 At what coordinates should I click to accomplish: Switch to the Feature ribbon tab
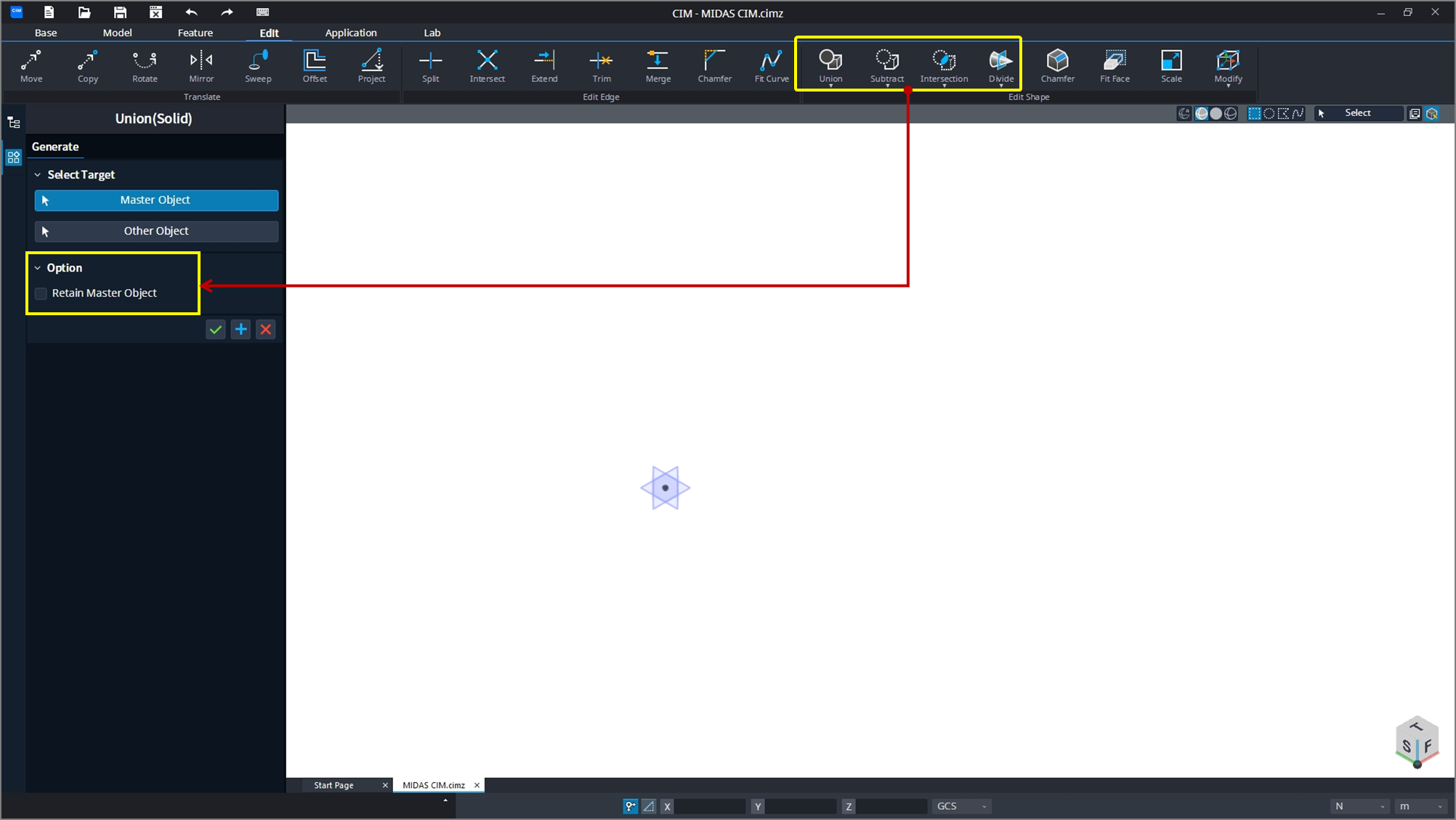pos(195,33)
